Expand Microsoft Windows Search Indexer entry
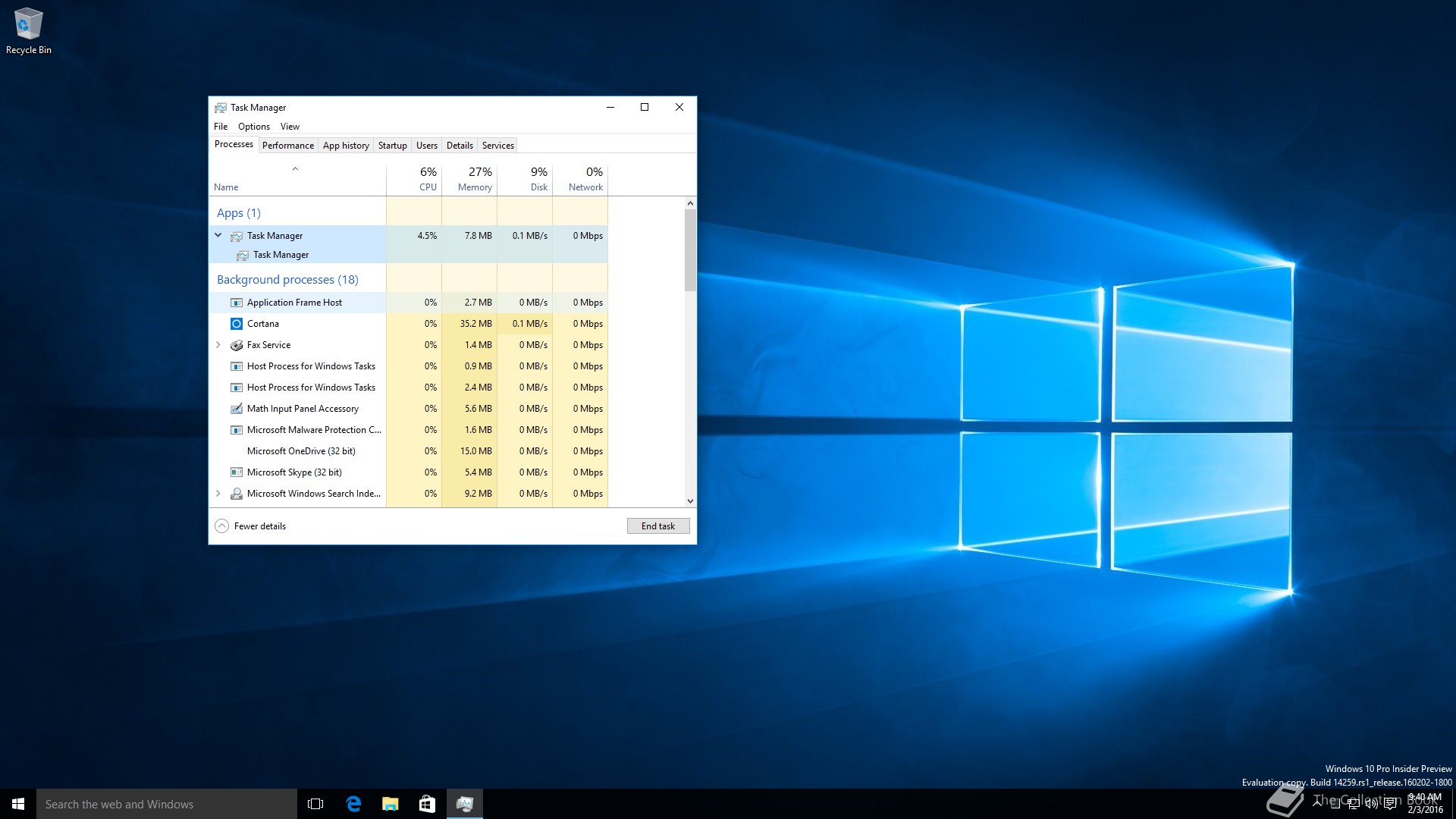 tap(218, 494)
